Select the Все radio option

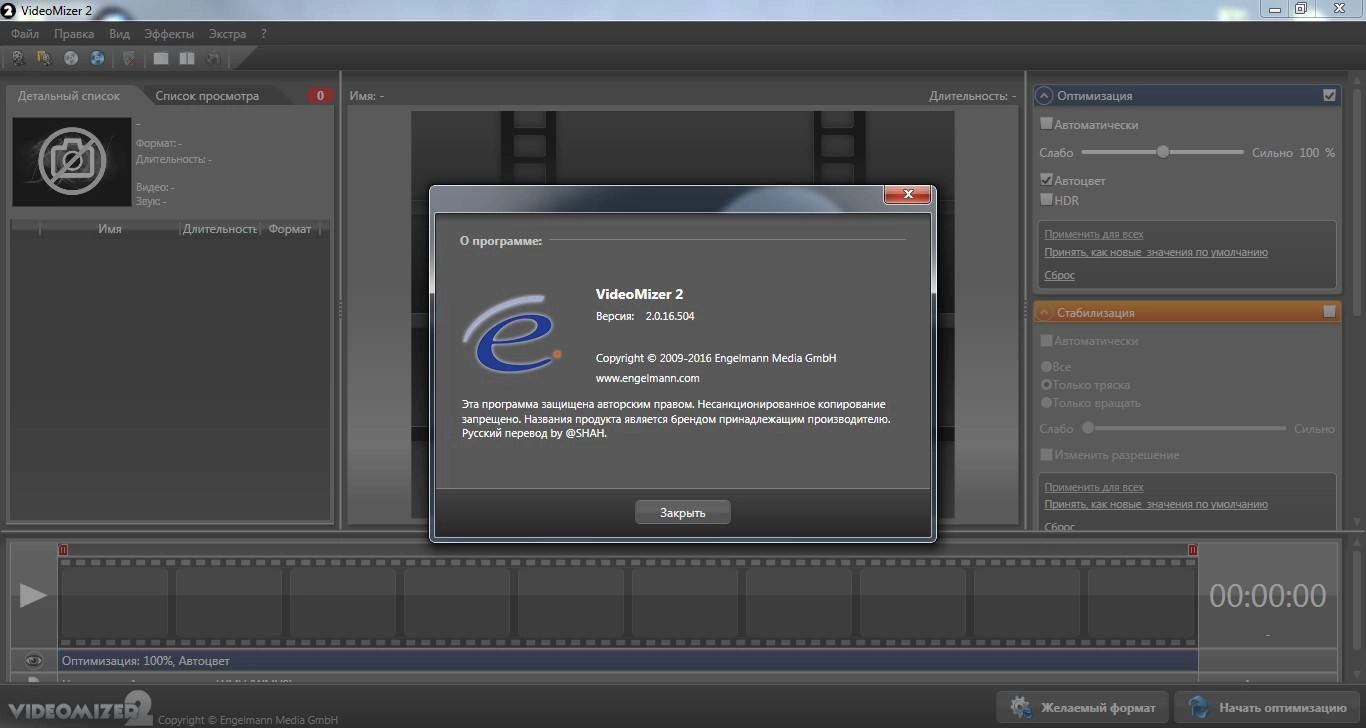tap(1046, 366)
